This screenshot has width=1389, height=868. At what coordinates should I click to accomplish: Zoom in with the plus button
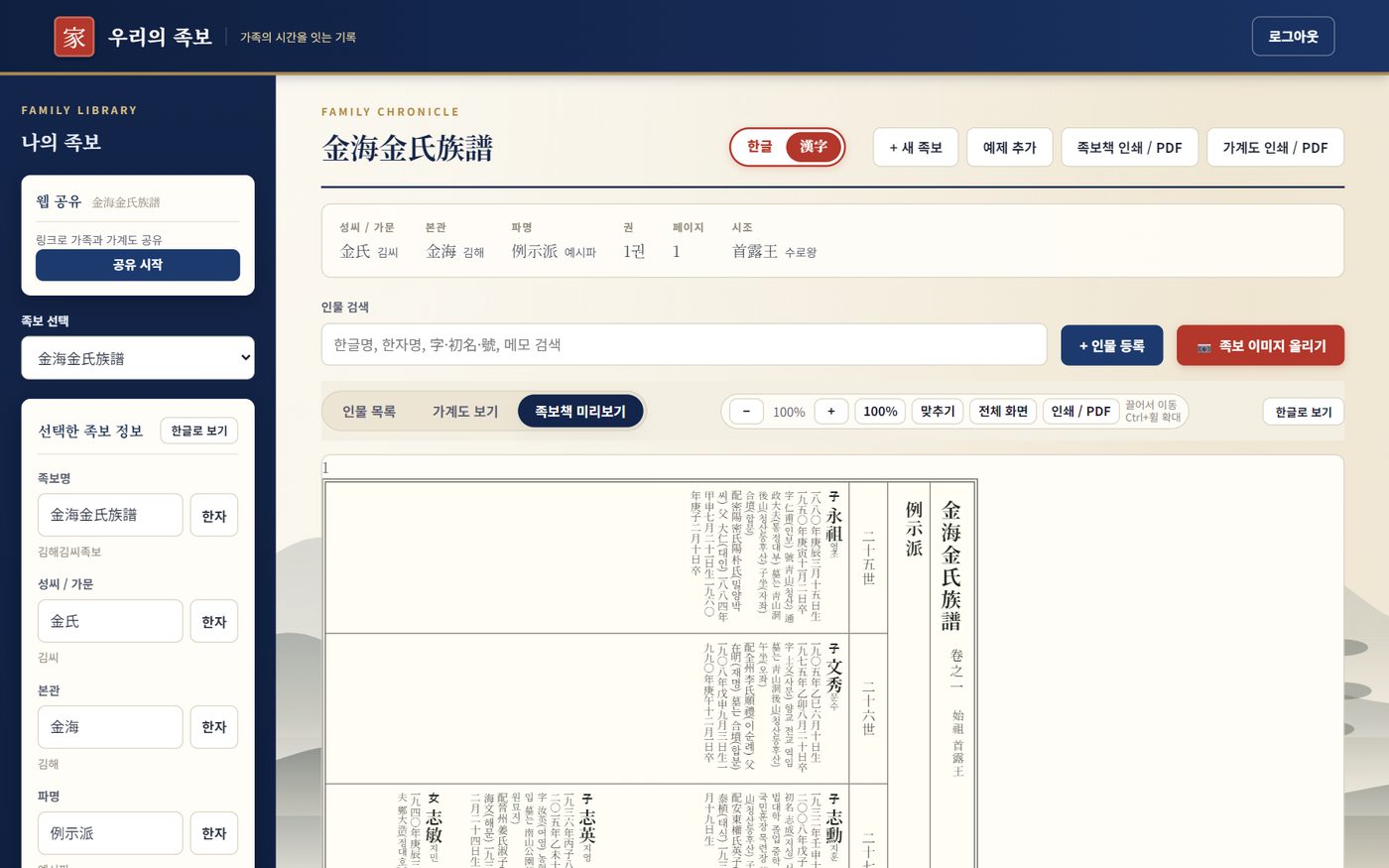click(x=831, y=412)
